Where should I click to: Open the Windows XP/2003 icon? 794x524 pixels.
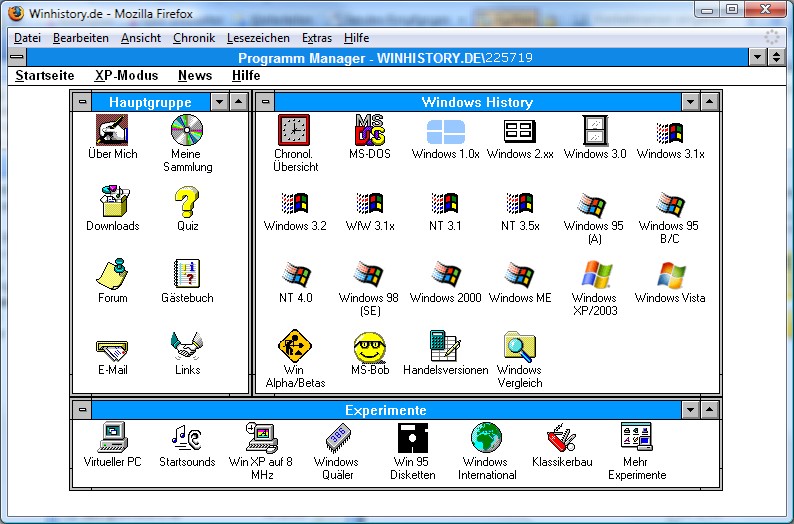(597, 275)
